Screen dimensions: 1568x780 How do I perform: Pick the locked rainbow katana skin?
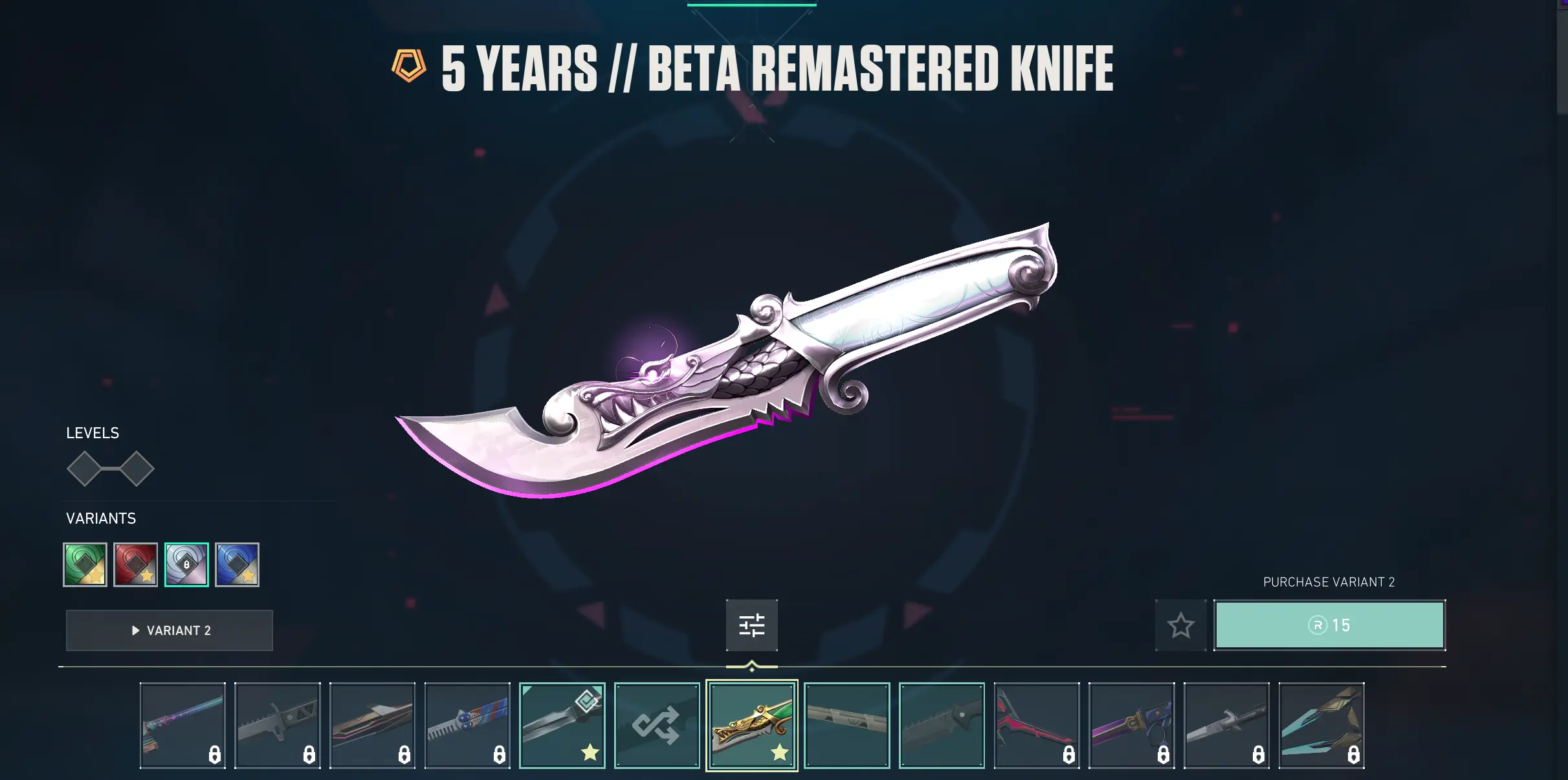[x=182, y=726]
